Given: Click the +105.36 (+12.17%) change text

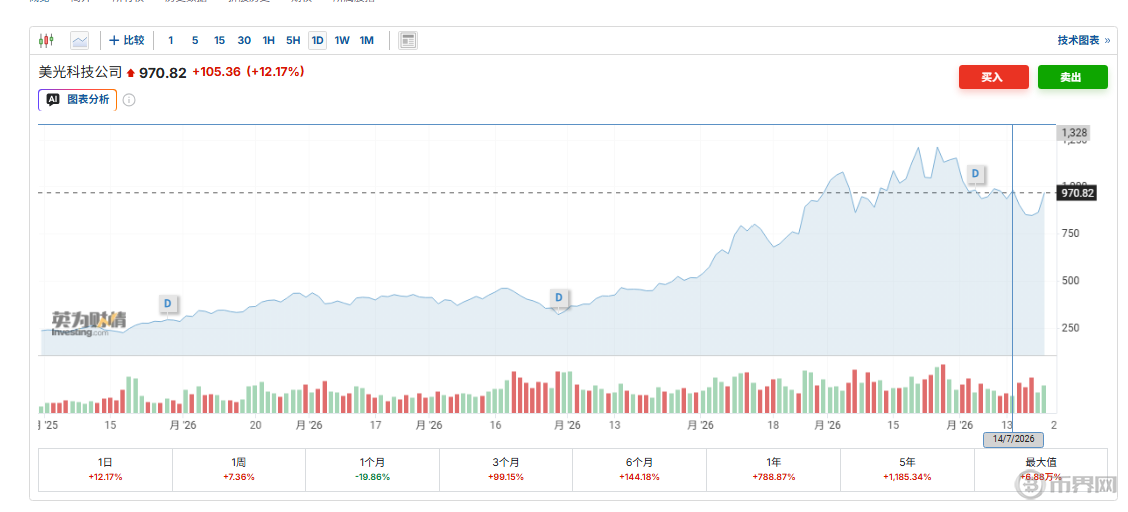Looking at the screenshot, I should (x=248, y=72).
